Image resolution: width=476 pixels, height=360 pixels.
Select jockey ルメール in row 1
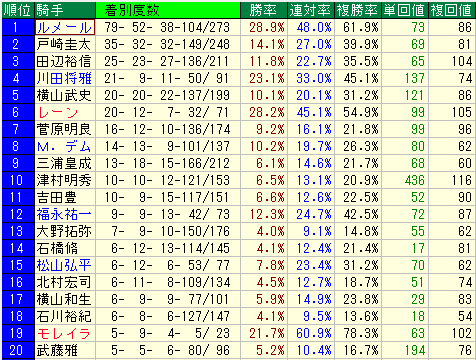(x=65, y=27)
